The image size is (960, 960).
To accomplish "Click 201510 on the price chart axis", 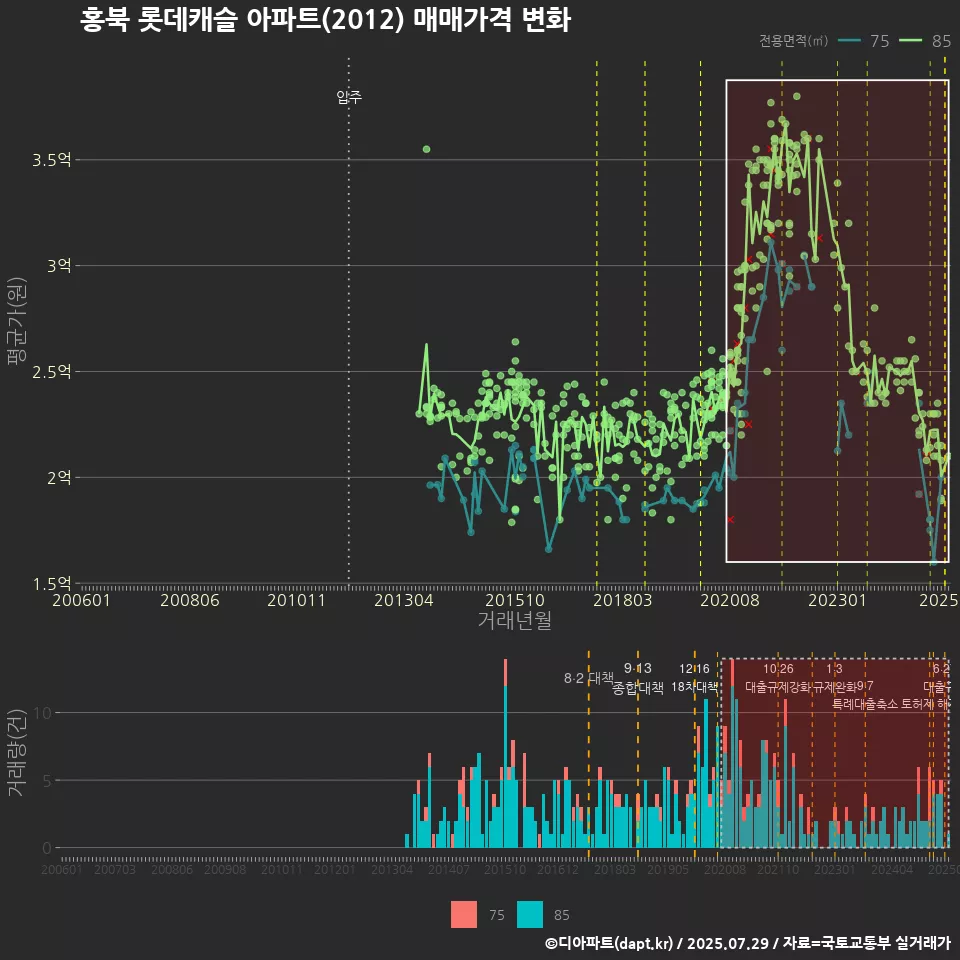I will pyautogui.click(x=515, y=600).
